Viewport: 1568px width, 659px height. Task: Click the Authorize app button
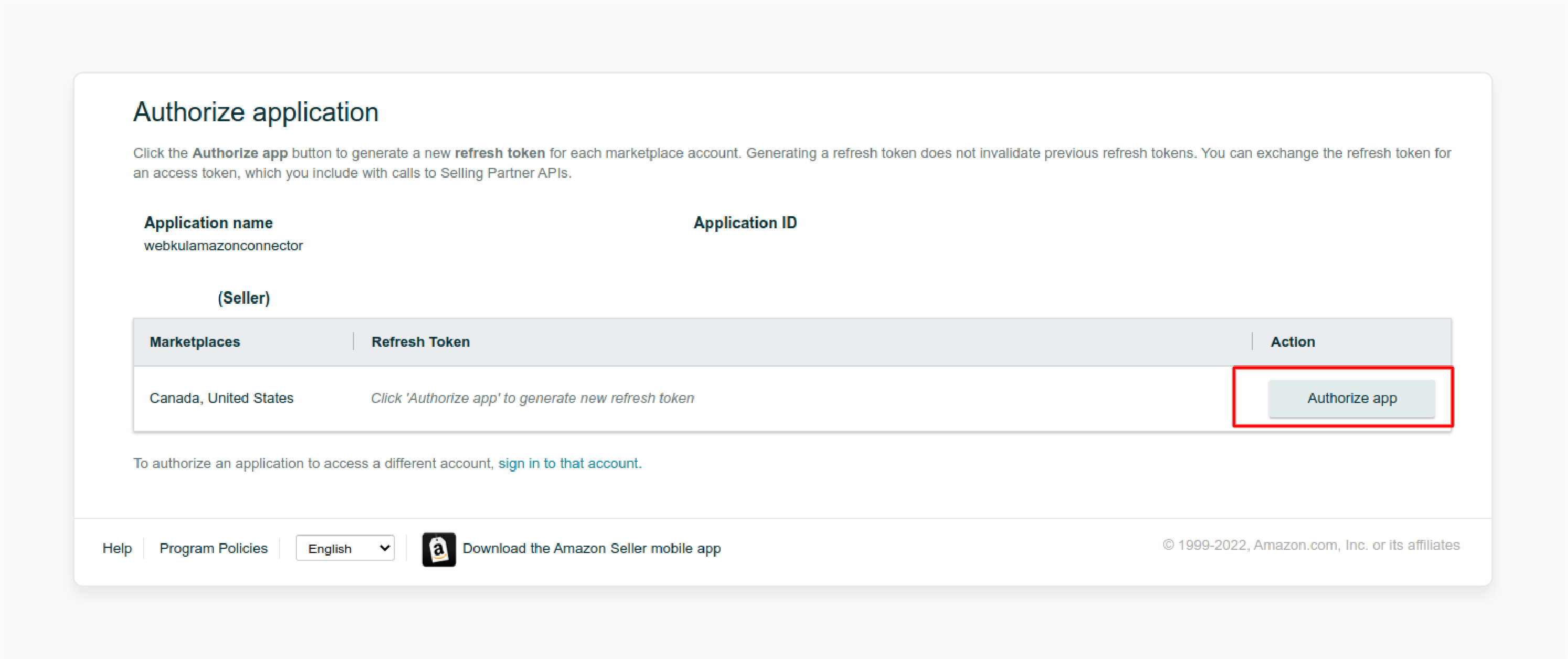coord(1351,398)
